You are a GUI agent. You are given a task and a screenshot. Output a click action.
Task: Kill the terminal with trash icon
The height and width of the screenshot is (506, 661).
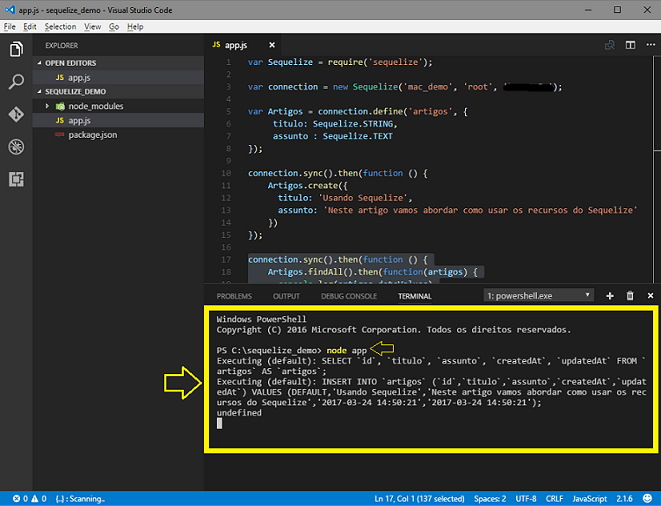[x=630, y=296]
